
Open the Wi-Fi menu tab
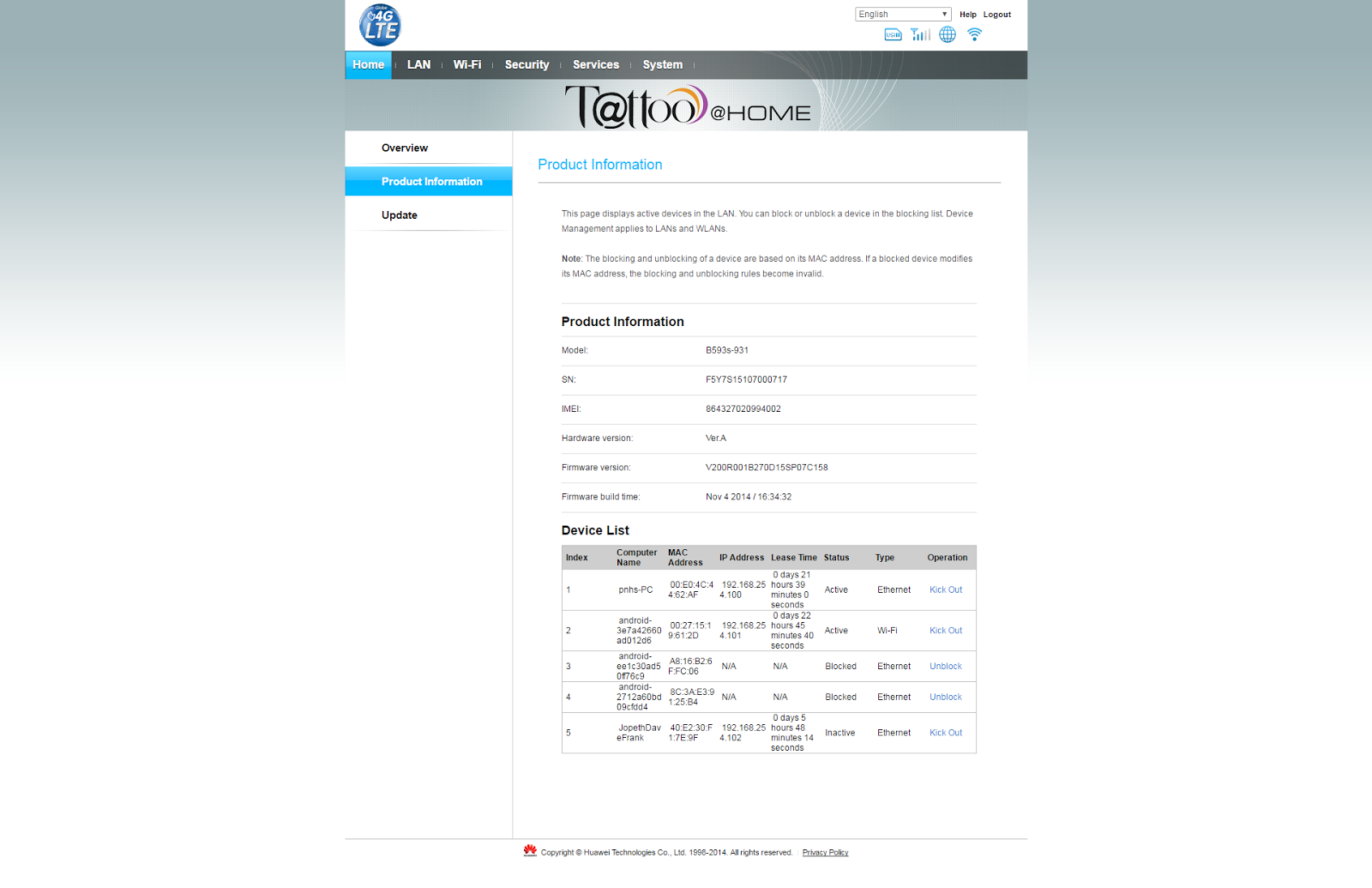(467, 65)
